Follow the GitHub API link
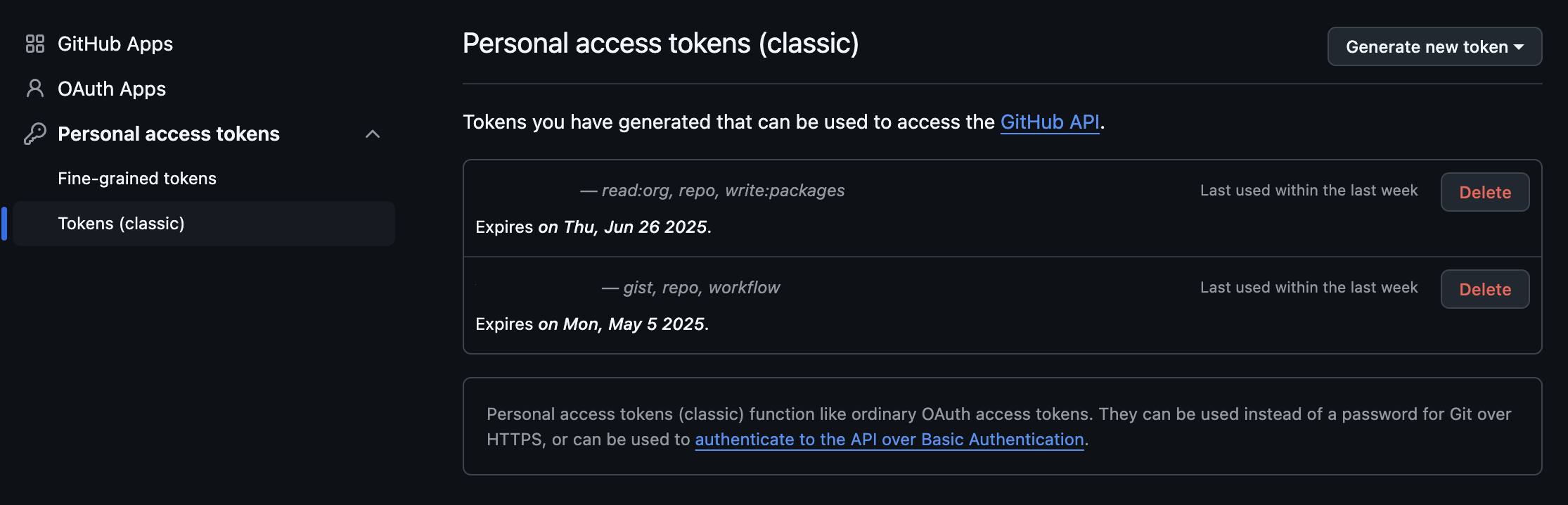Viewport: 1568px width, 505px height. pyautogui.click(x=1050, y=122)
